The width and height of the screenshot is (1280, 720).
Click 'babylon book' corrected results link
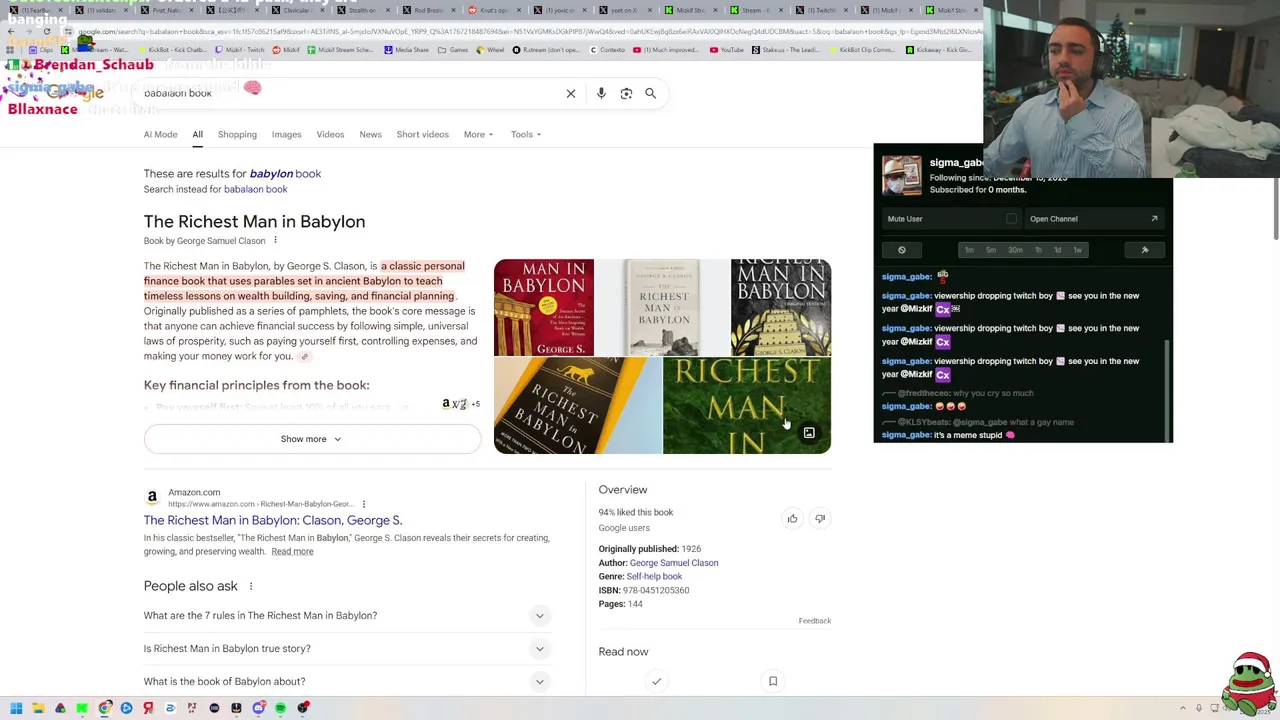[x=285, y=174]
